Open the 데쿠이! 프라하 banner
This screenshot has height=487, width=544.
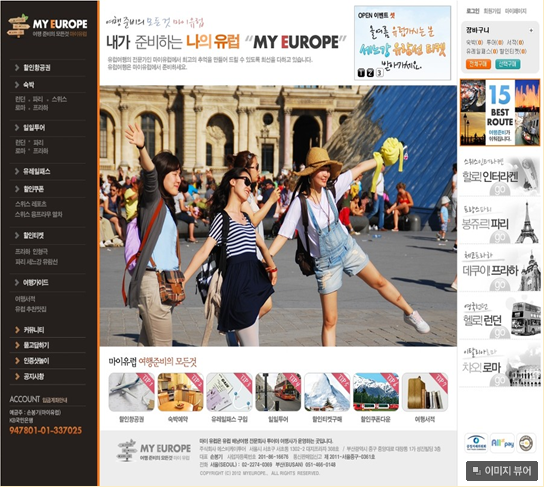[x=500, y=270]
